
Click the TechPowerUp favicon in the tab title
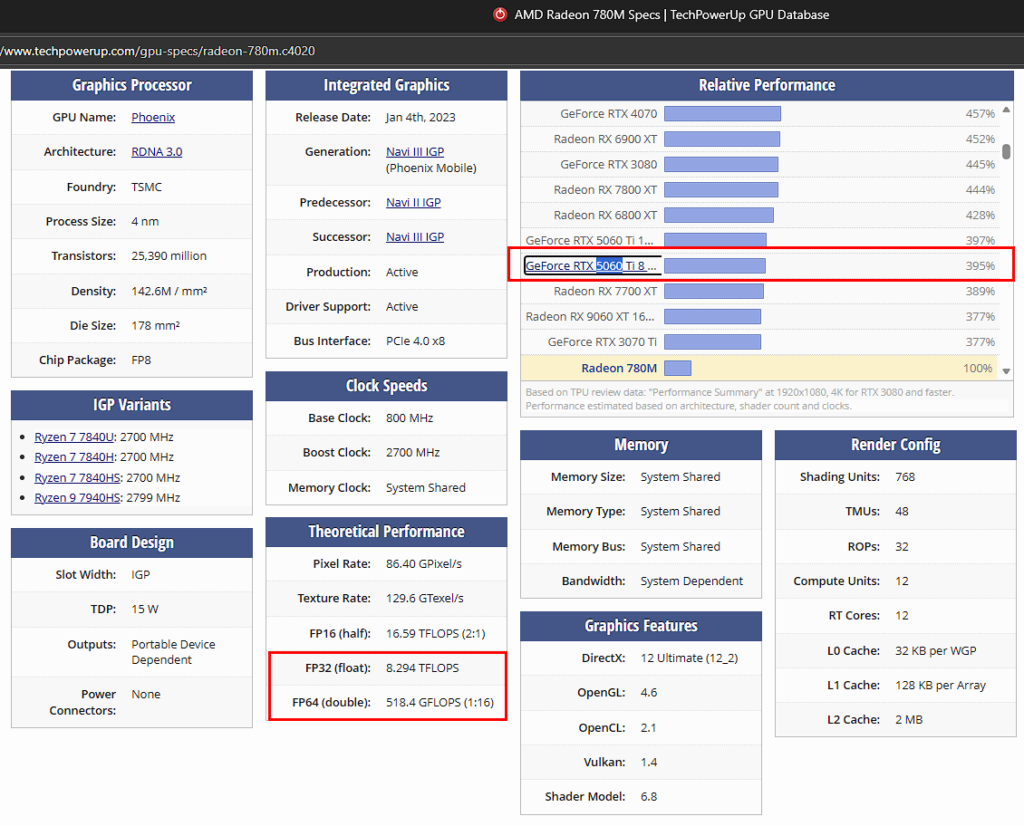[500, 15]
